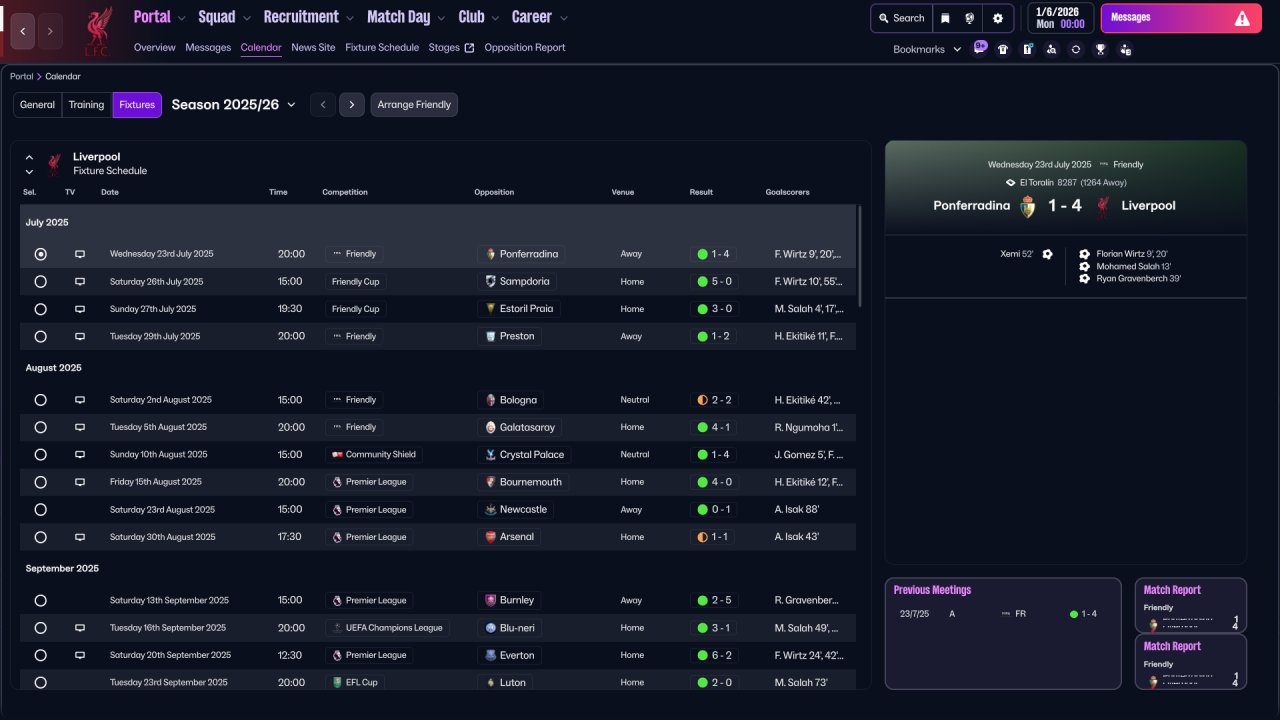Click the Florian Wirtz 9', 20' goalscorer text

1131,254
